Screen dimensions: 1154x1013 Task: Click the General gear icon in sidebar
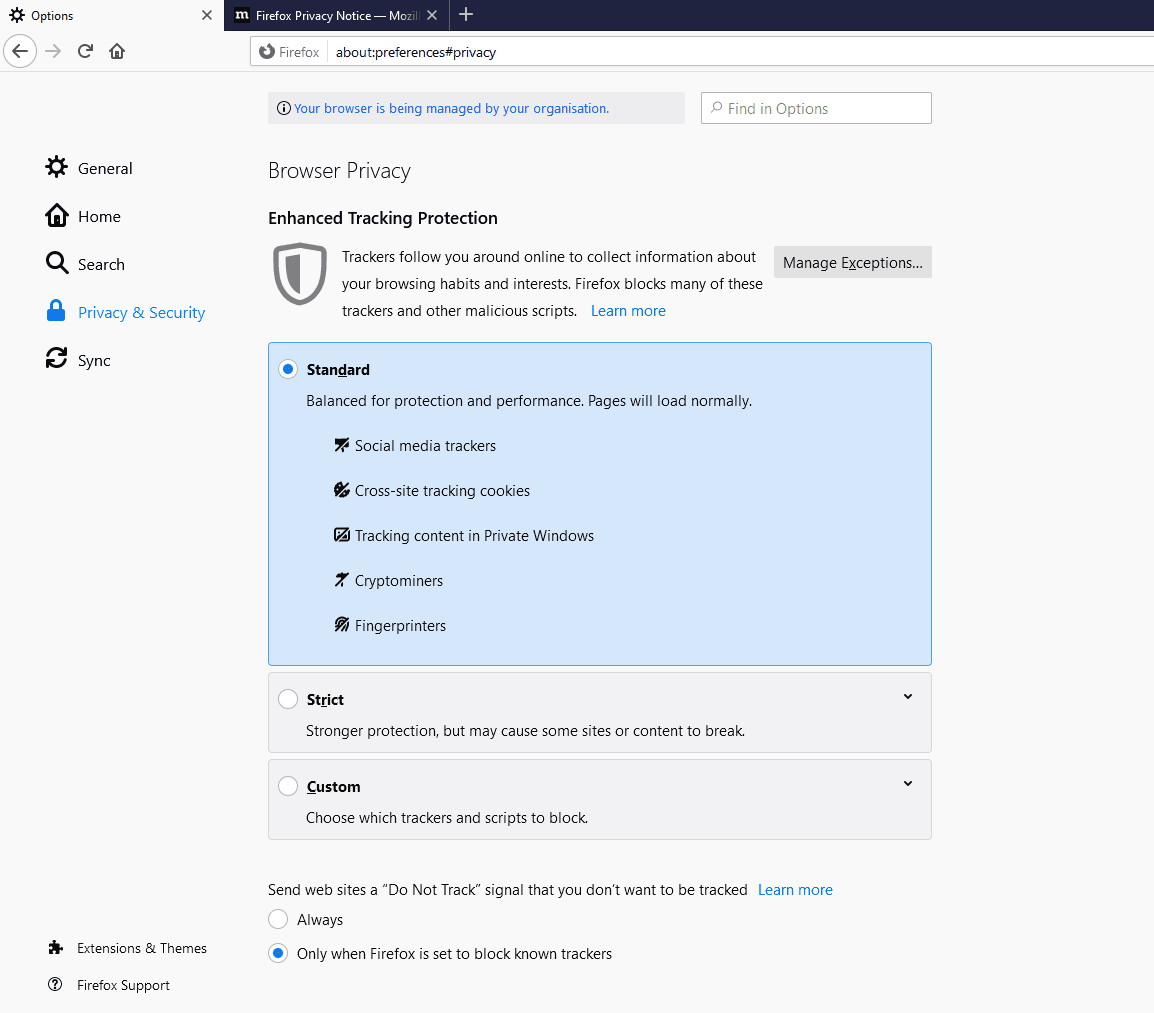pos(57,168)
